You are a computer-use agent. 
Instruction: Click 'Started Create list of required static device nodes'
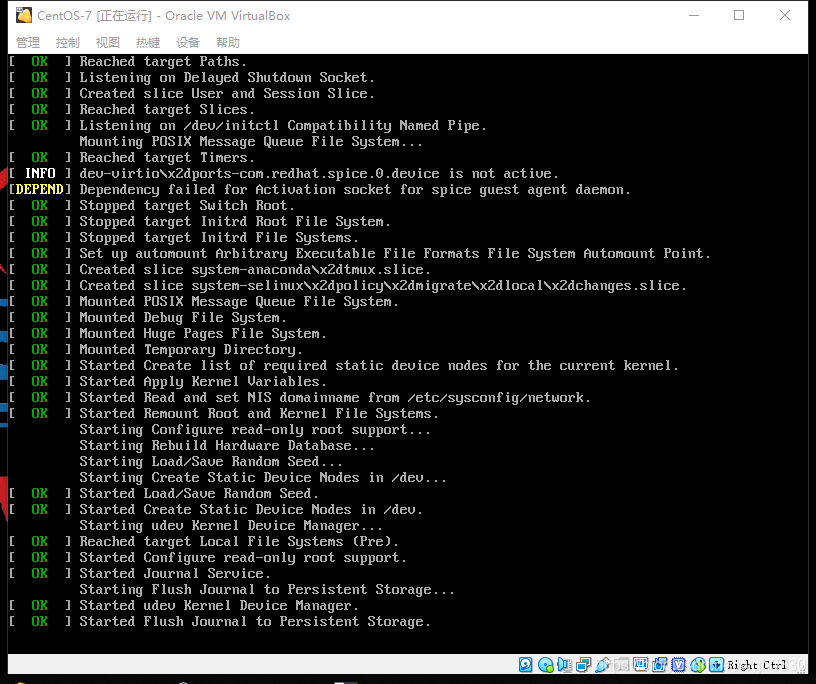[x=379, y=365]
